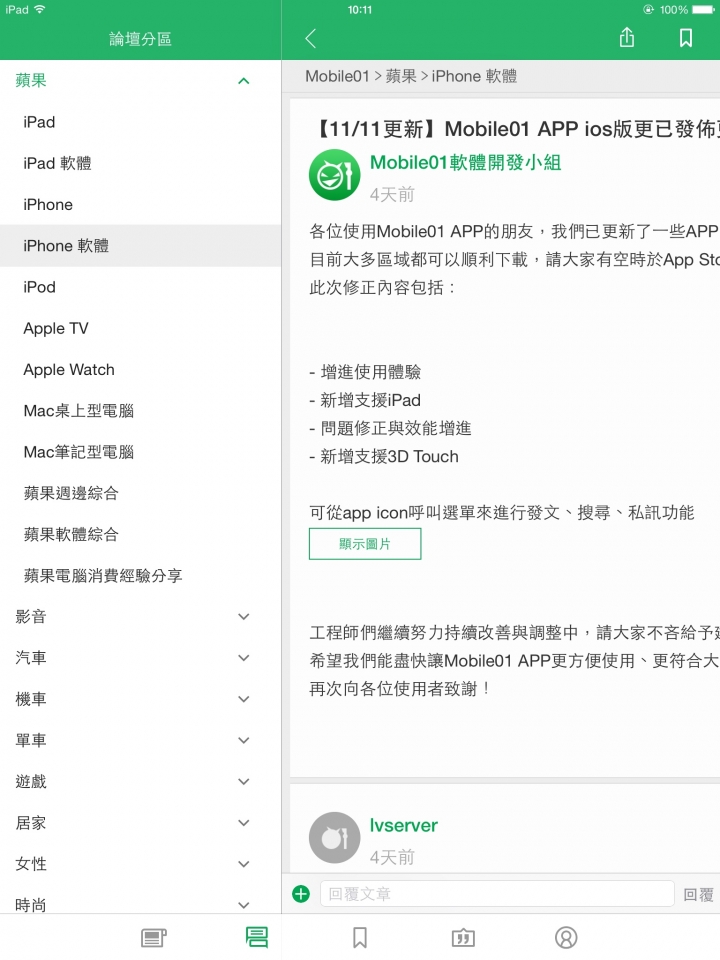
Task: Select the iPad 軟體 forum
Action: [x=140, y=163]
